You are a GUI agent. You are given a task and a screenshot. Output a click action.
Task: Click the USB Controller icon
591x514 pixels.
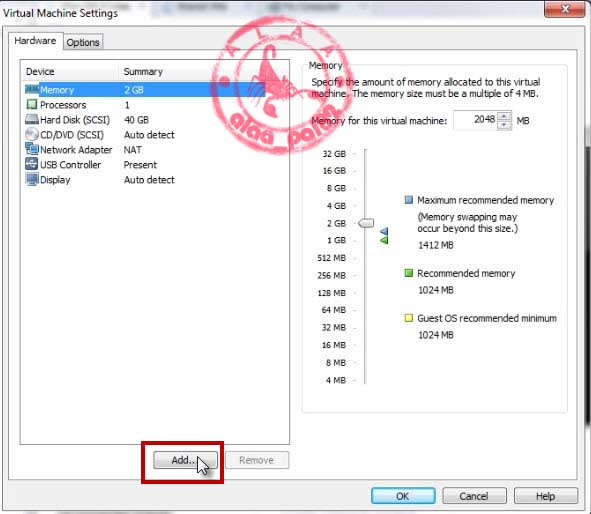coord(32,164)
